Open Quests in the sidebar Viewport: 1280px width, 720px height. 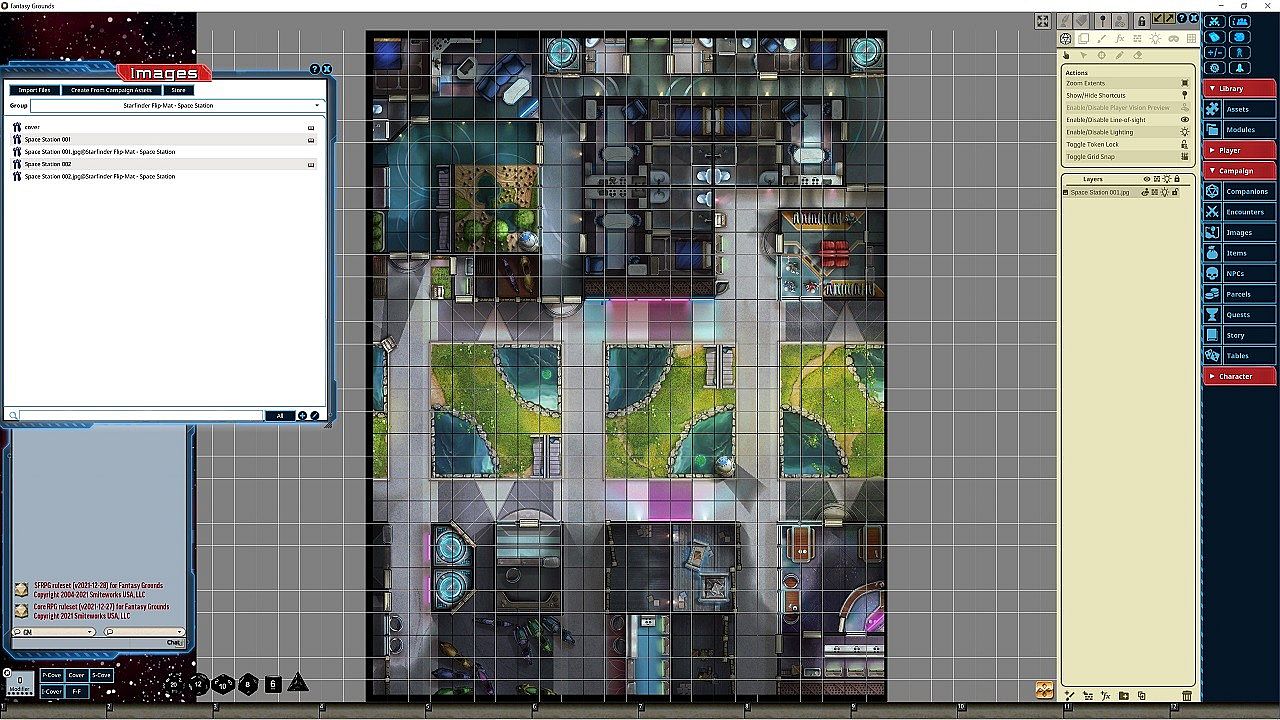tap(1239, 314)
